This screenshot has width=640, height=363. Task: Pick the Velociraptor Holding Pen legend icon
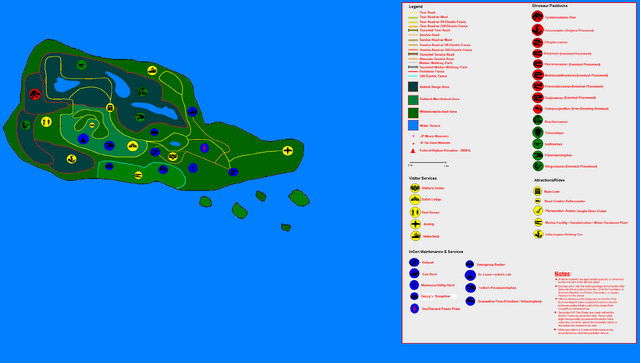coord(538,234)
